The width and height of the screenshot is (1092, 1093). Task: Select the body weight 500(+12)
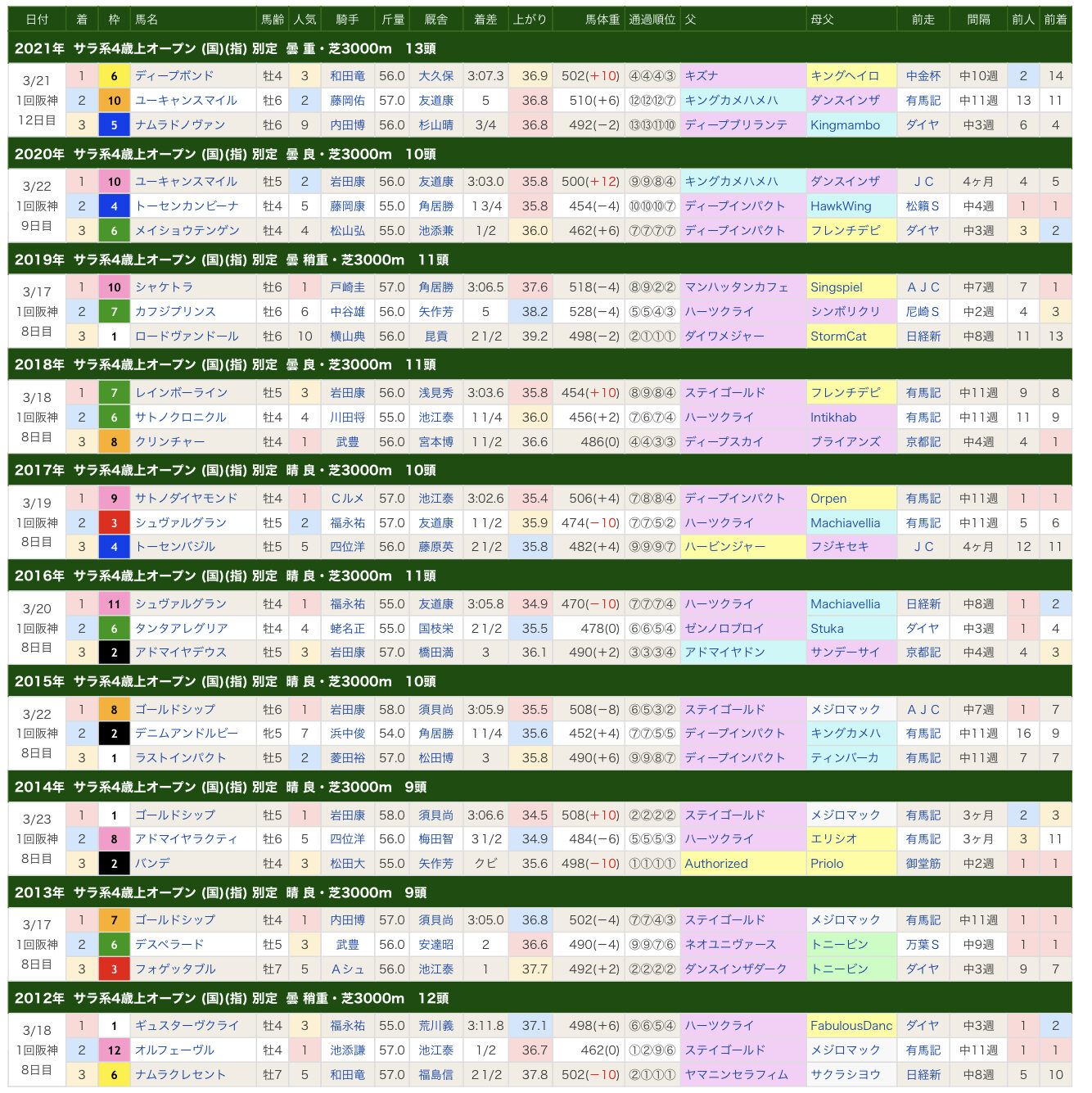pos(590,182)
